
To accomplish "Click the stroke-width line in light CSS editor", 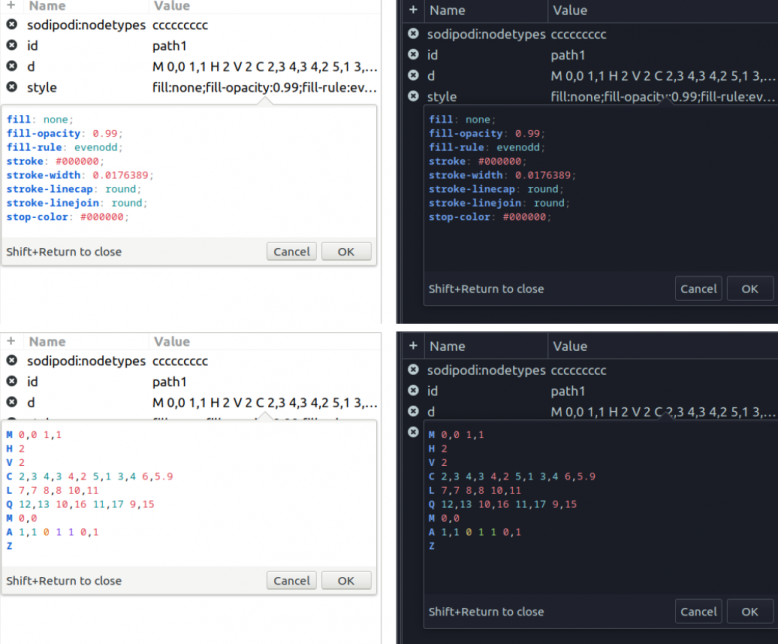I will click(x=68, y=174).
